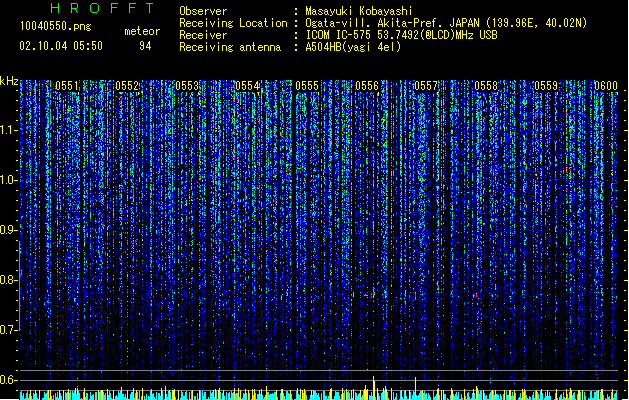Click the 'Receiving Location' label
Viewport: 629px width, 400px height.
tap(233, 23)
